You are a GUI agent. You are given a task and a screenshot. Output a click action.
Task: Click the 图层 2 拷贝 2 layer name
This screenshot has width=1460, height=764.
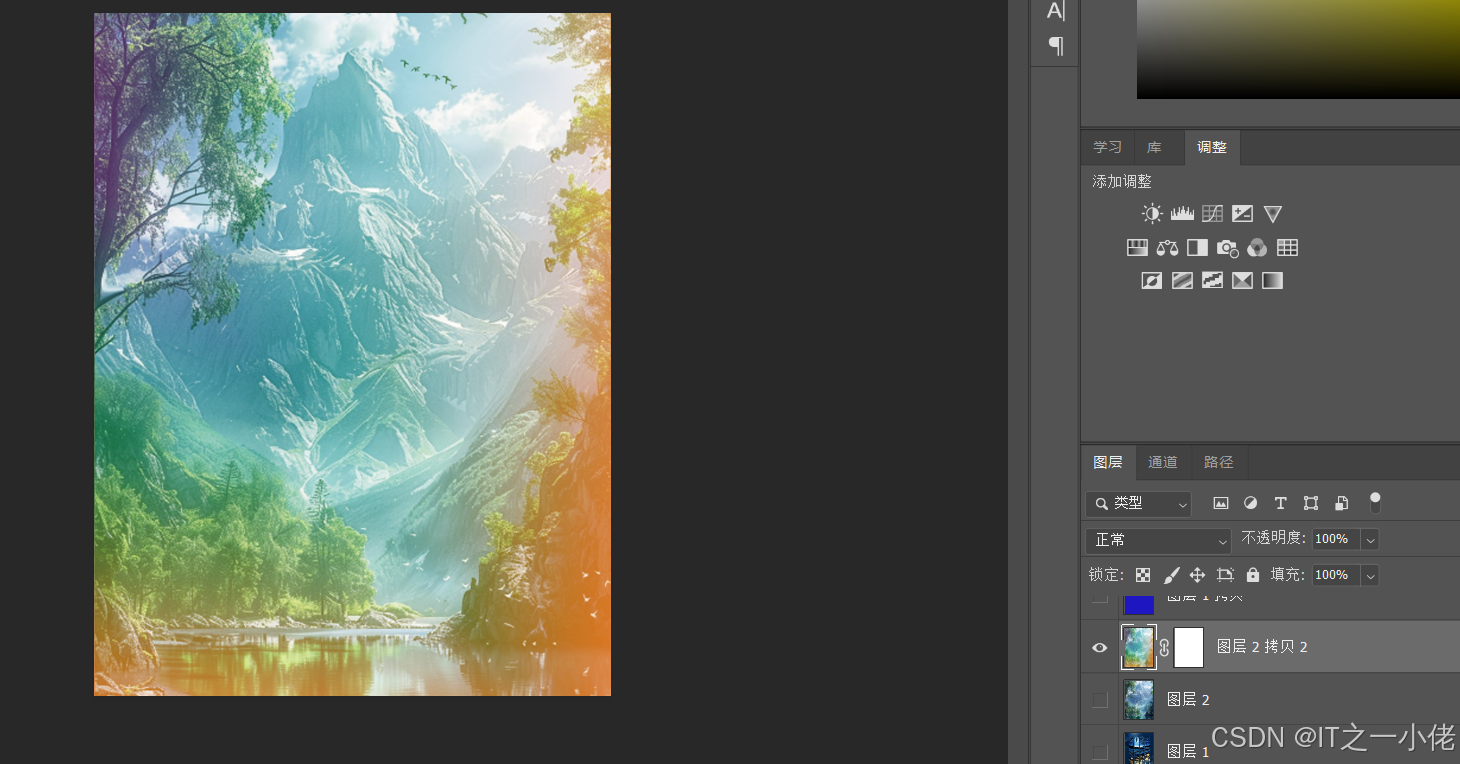click(x=1262, y=647)
